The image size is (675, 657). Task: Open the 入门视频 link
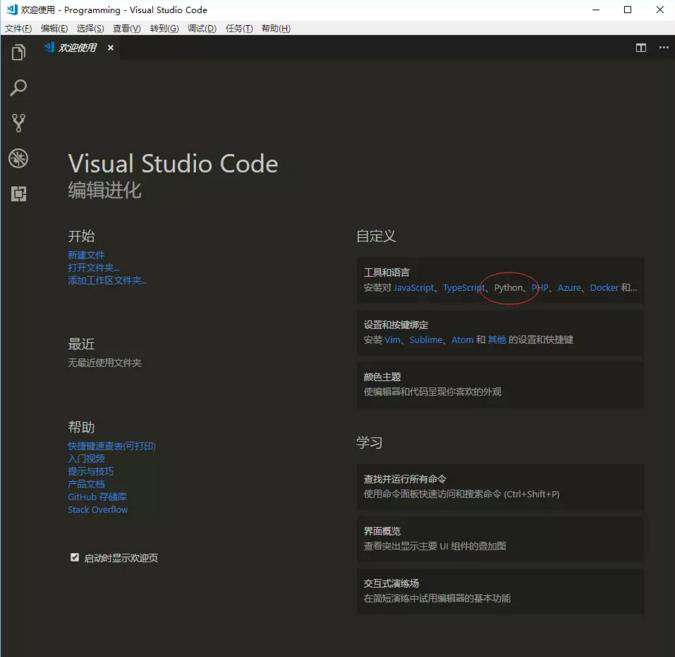pos(86,459)
